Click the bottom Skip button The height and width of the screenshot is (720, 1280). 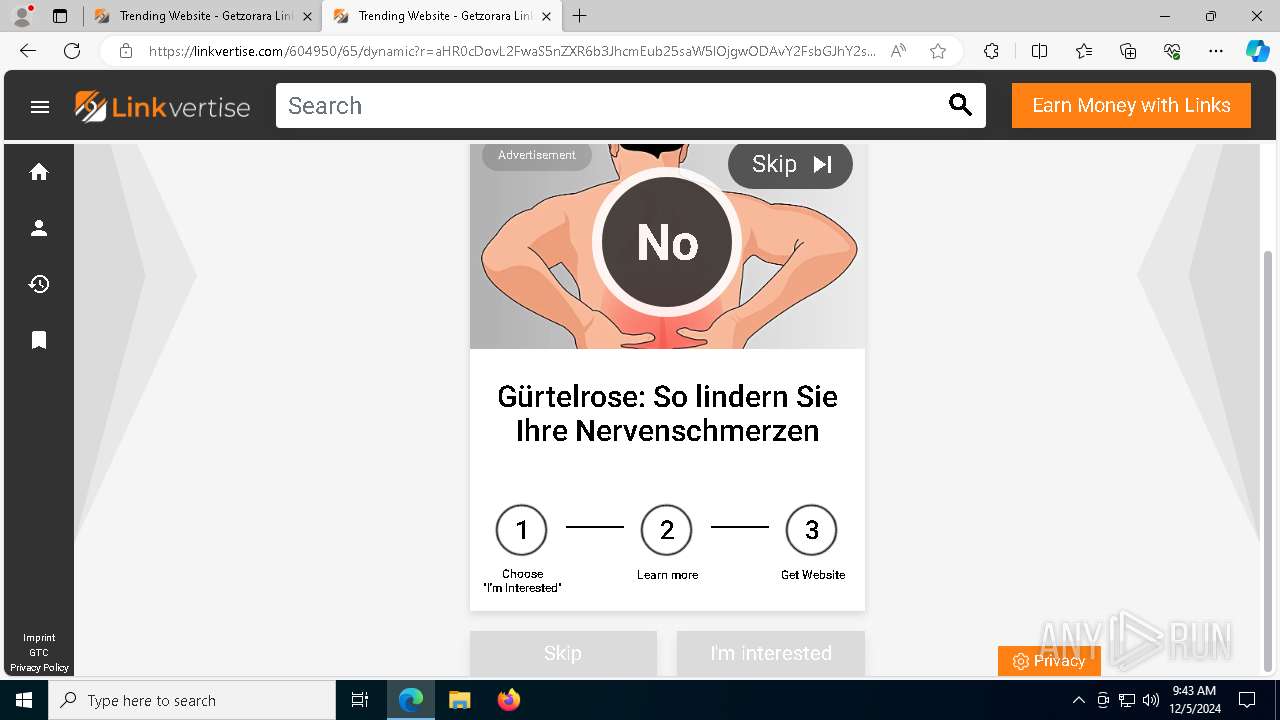point(563,653)
